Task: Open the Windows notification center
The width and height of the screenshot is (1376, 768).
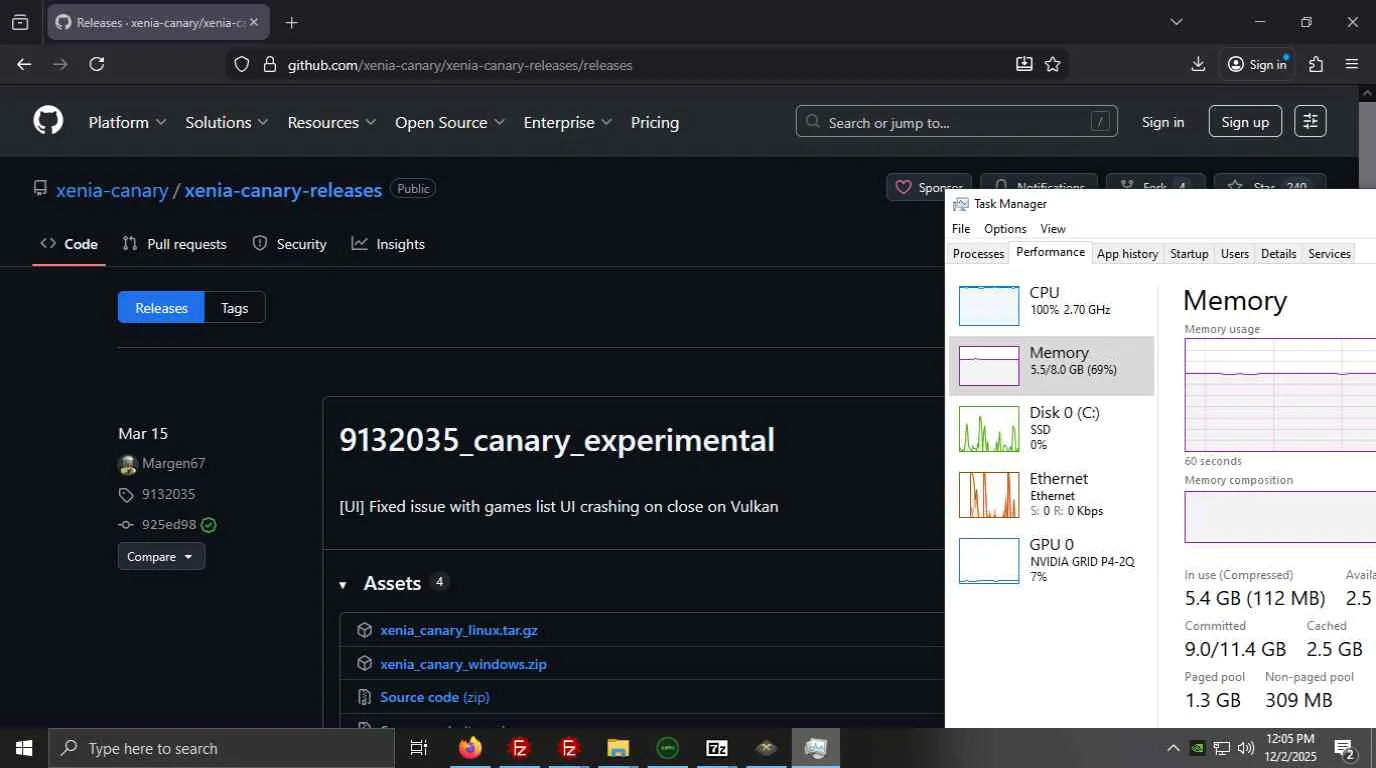Action: (1344, 748)
